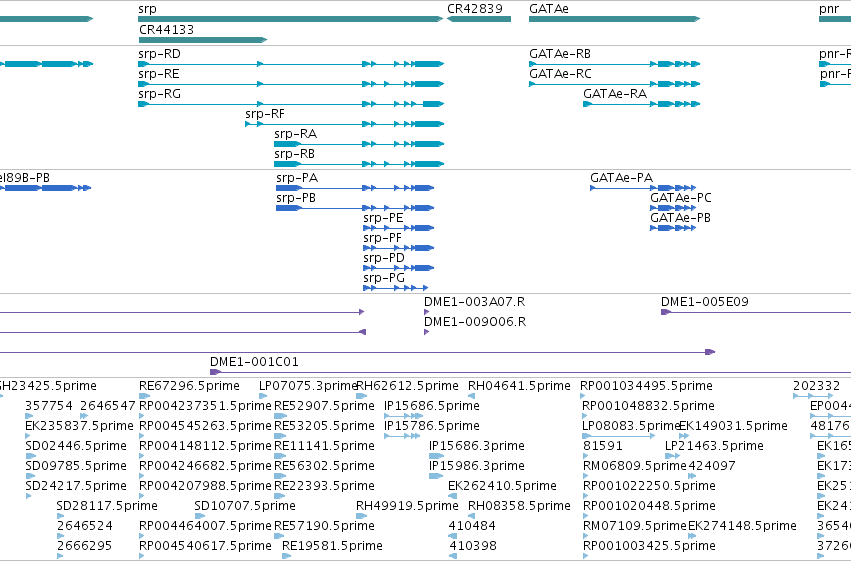Select EST RE57190.5prime
This screenshot has height=561, width=851.
coord(280,536)
